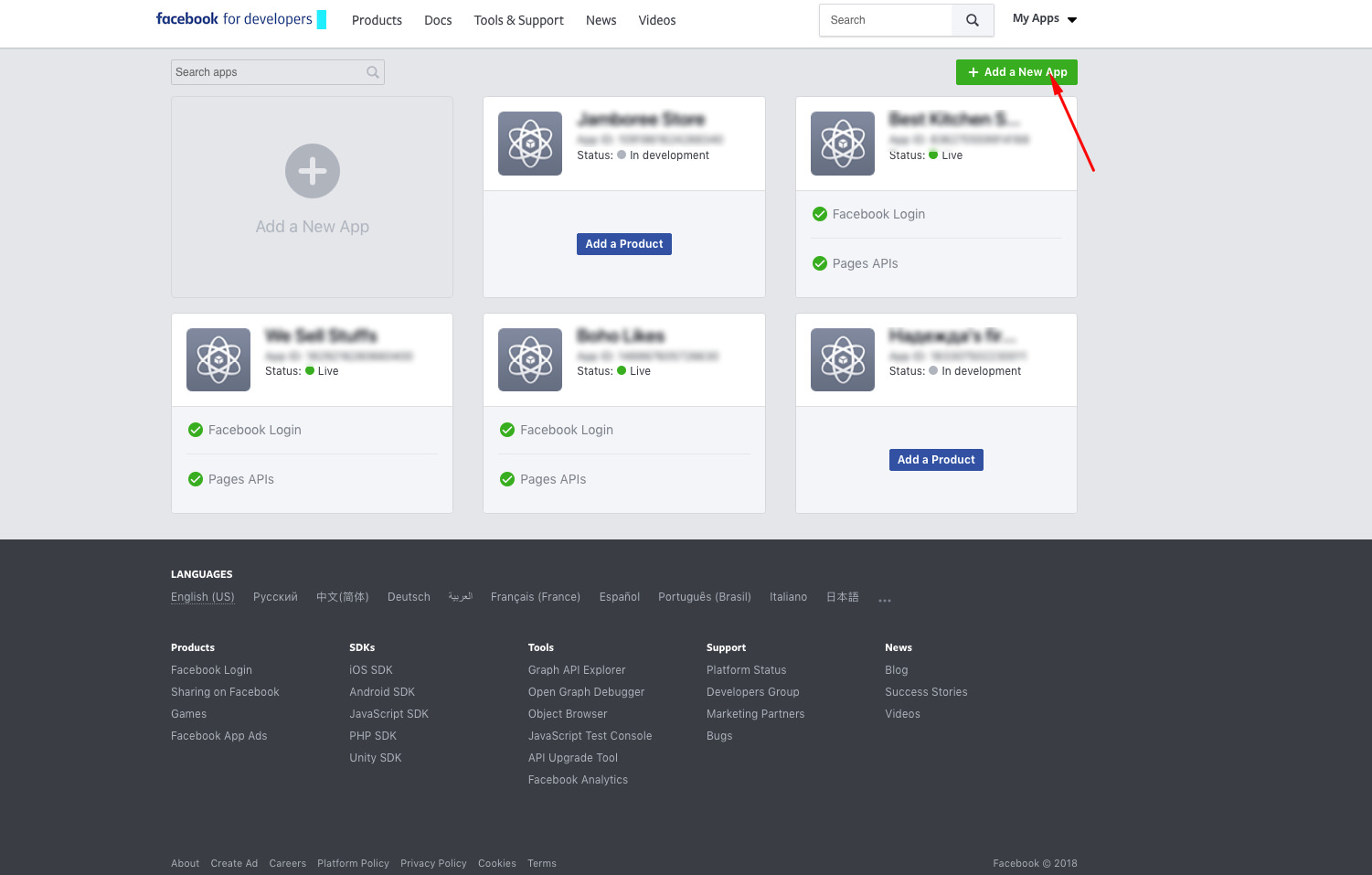This screenshot has height=875, width=1372.
Task: Open the Blog footer link
Action: coord(897,670)
